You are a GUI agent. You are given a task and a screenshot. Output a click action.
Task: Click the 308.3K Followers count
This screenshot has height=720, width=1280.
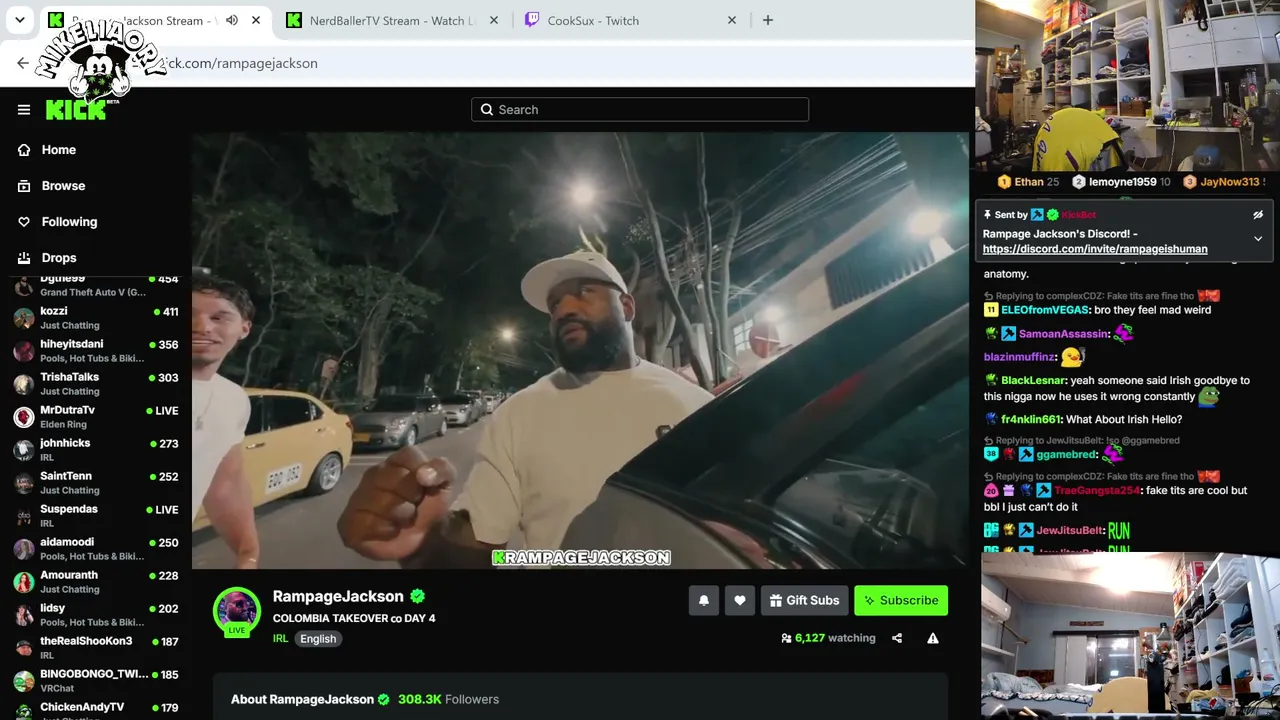448,699
